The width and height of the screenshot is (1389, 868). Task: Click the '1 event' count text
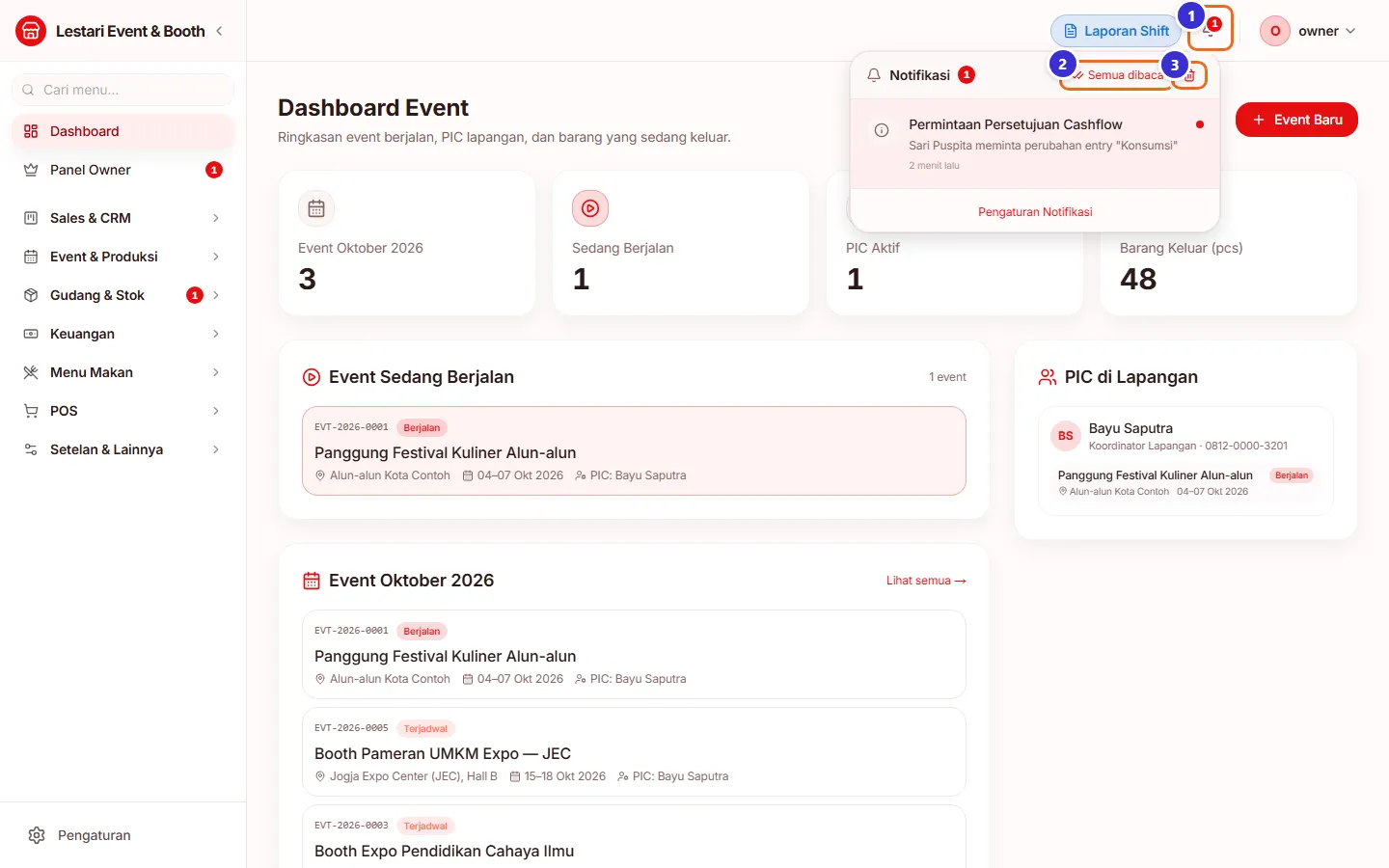(x=947, y=377)
